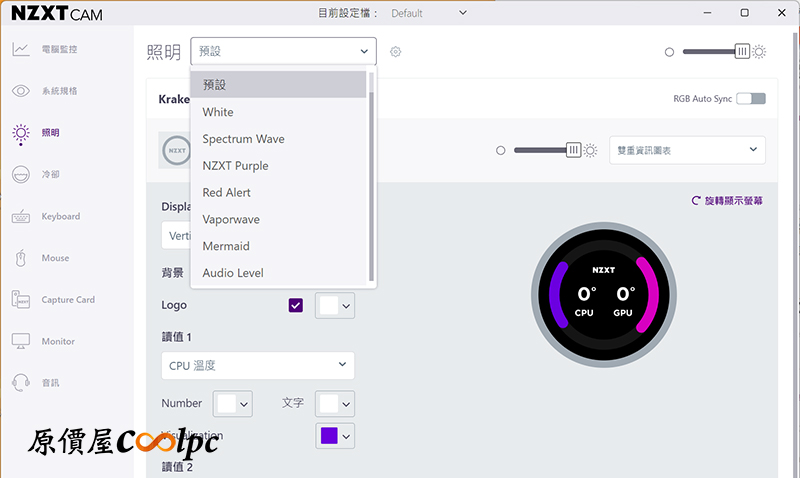This screenshot has width=800, height=478.
Task: Toggle the RGB Auto Sync switch
Action: click(x=751, y=98)
